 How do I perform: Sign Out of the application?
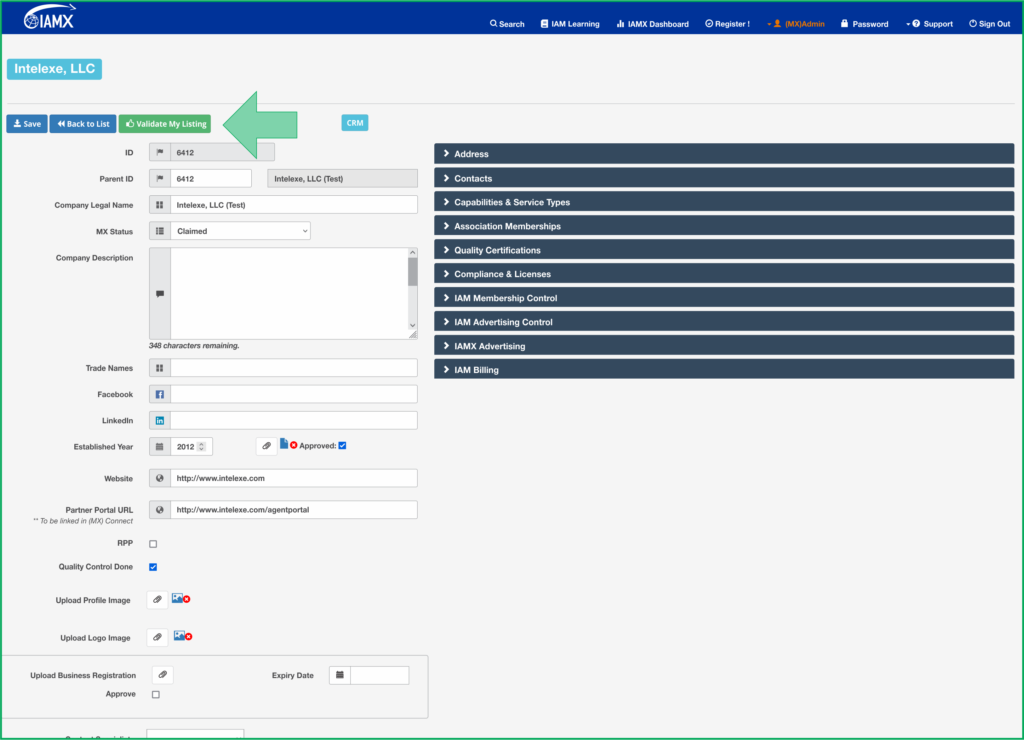point(989,24)
